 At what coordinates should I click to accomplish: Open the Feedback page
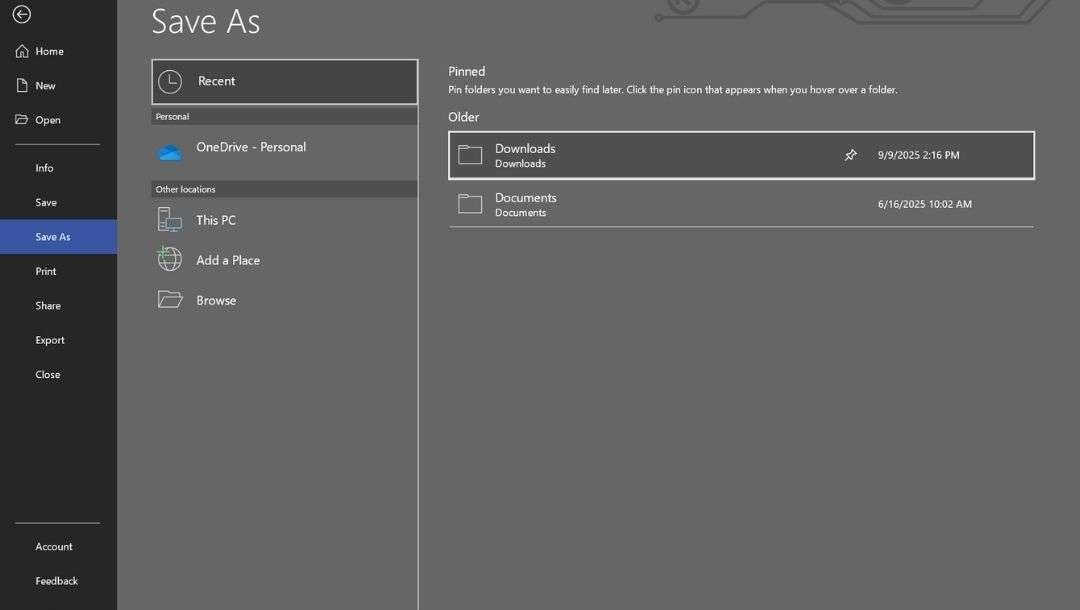(56, 580)
